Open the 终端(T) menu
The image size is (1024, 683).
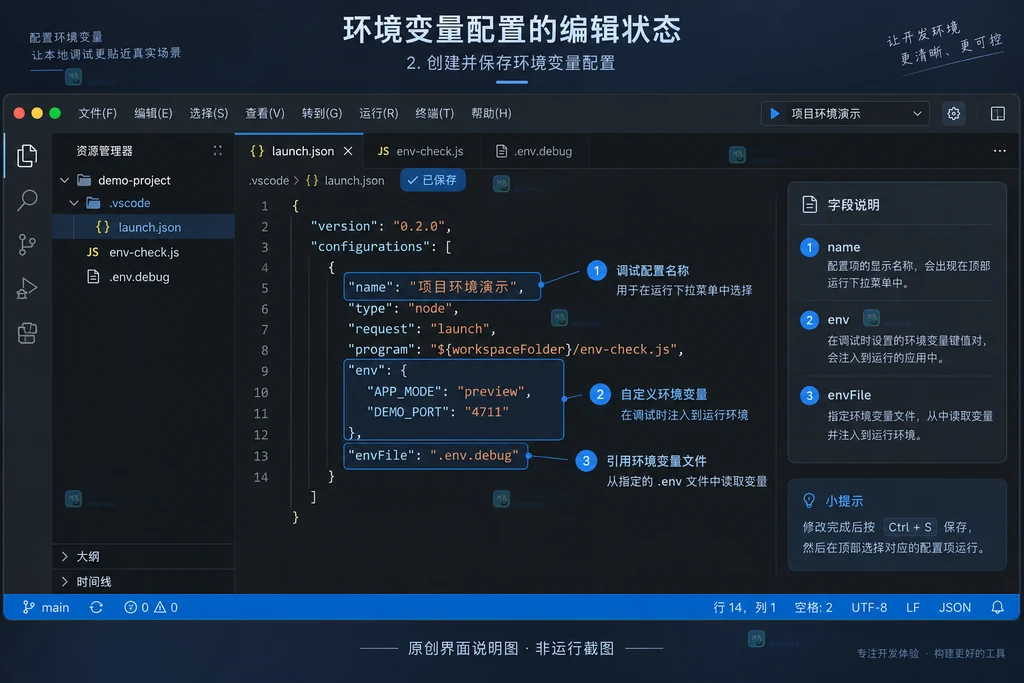click(435, 114)
